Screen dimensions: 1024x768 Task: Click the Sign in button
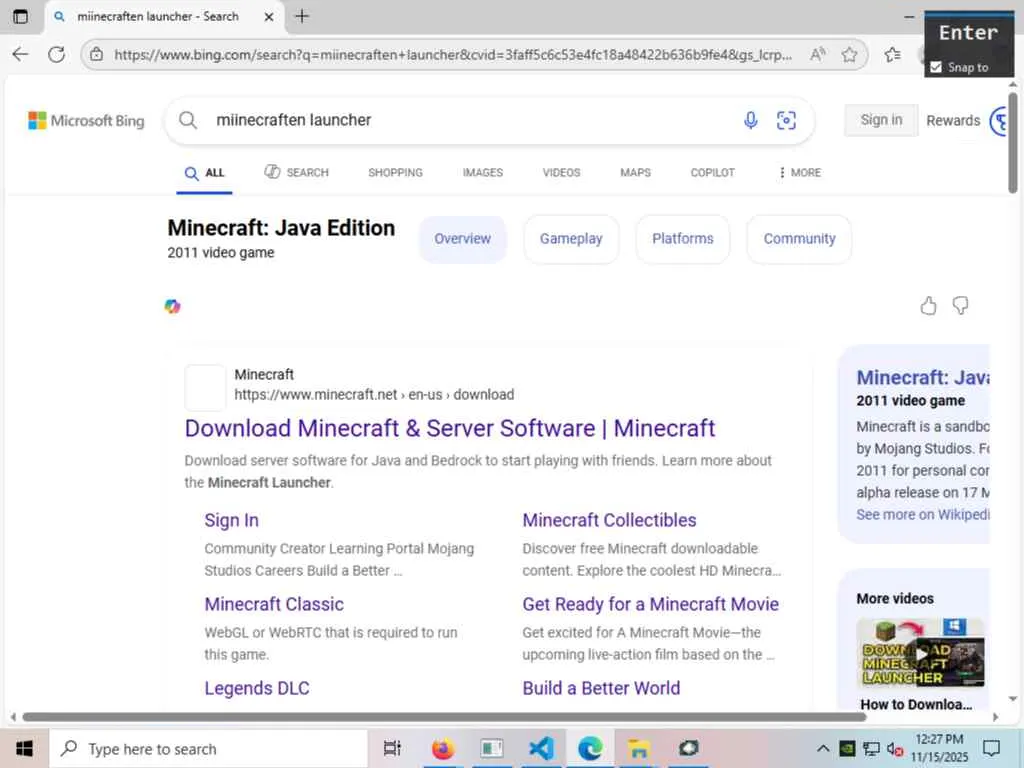point(881,120)
